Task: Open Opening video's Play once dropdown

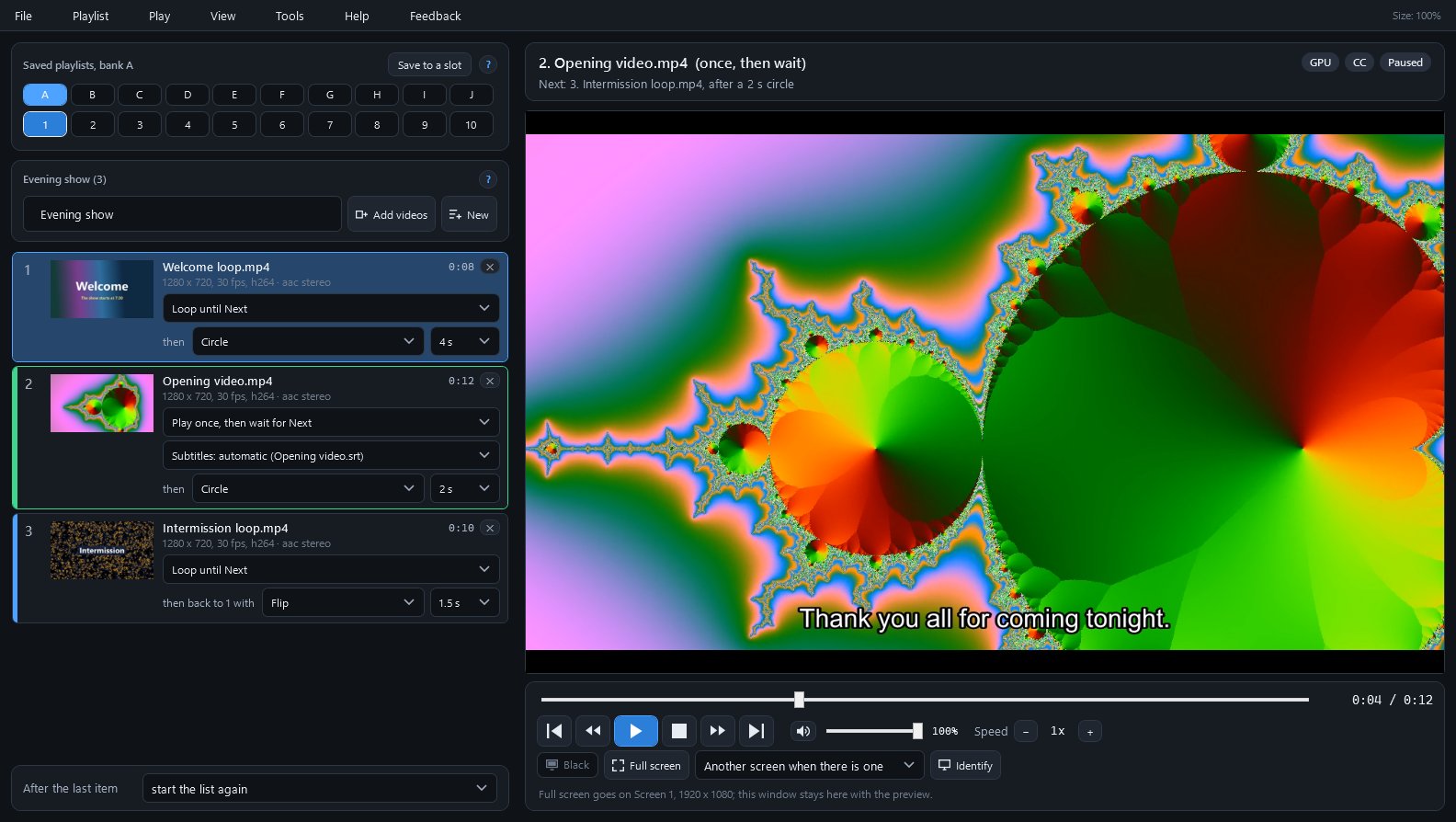Action: pos(331,422)
